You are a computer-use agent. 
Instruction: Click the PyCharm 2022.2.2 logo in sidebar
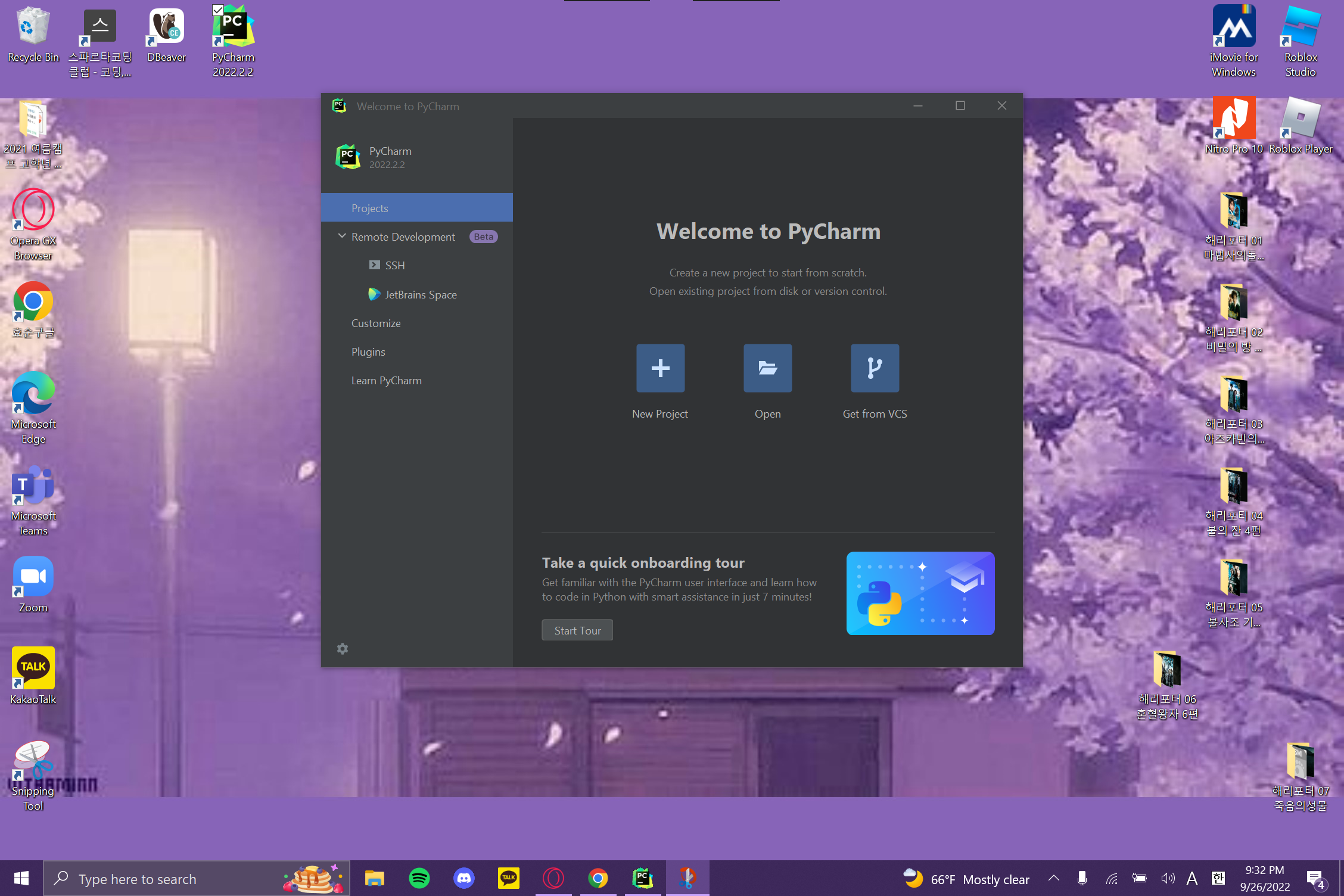tap(348, 157)
